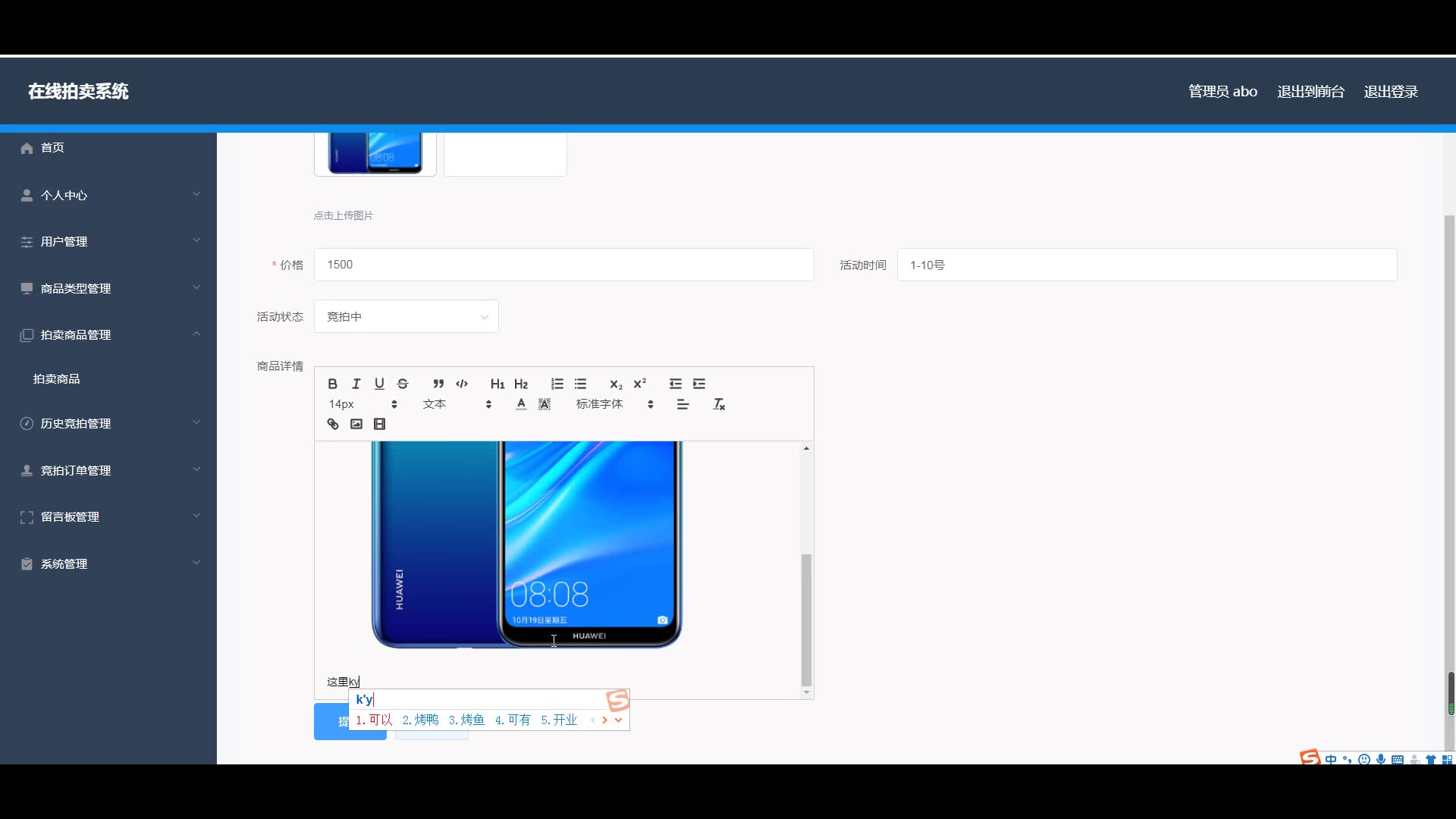This screenshot has width=1456, height=819.
Task: Open the Sogou emoji panel
Action: point(1364,759)
